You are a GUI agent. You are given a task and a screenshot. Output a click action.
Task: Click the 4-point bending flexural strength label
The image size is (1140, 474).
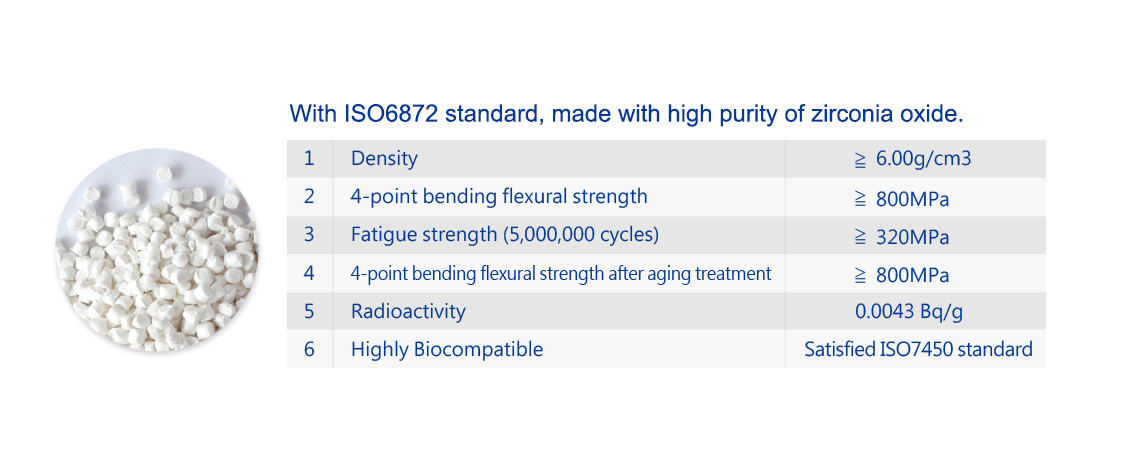point(499,197)
